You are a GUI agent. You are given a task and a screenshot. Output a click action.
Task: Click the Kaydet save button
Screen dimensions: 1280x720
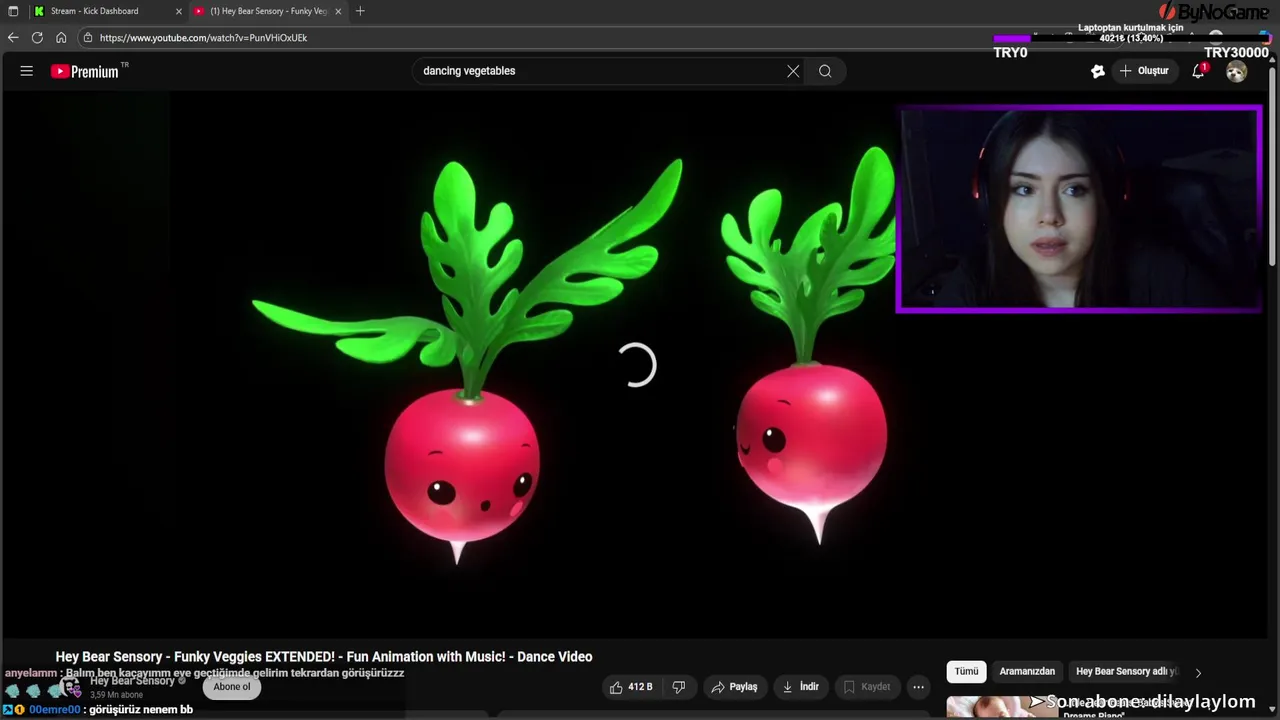pyautogui.click(x=866, y=687)
